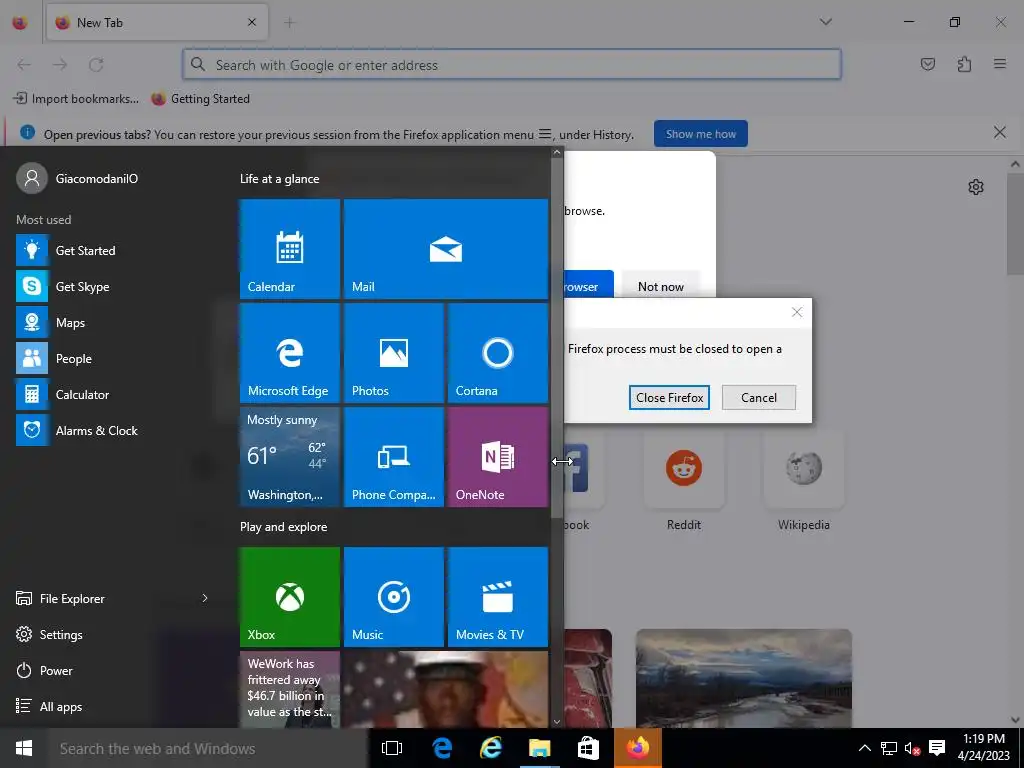
Task: Click the network tray icon
Action: coord(888,748)
